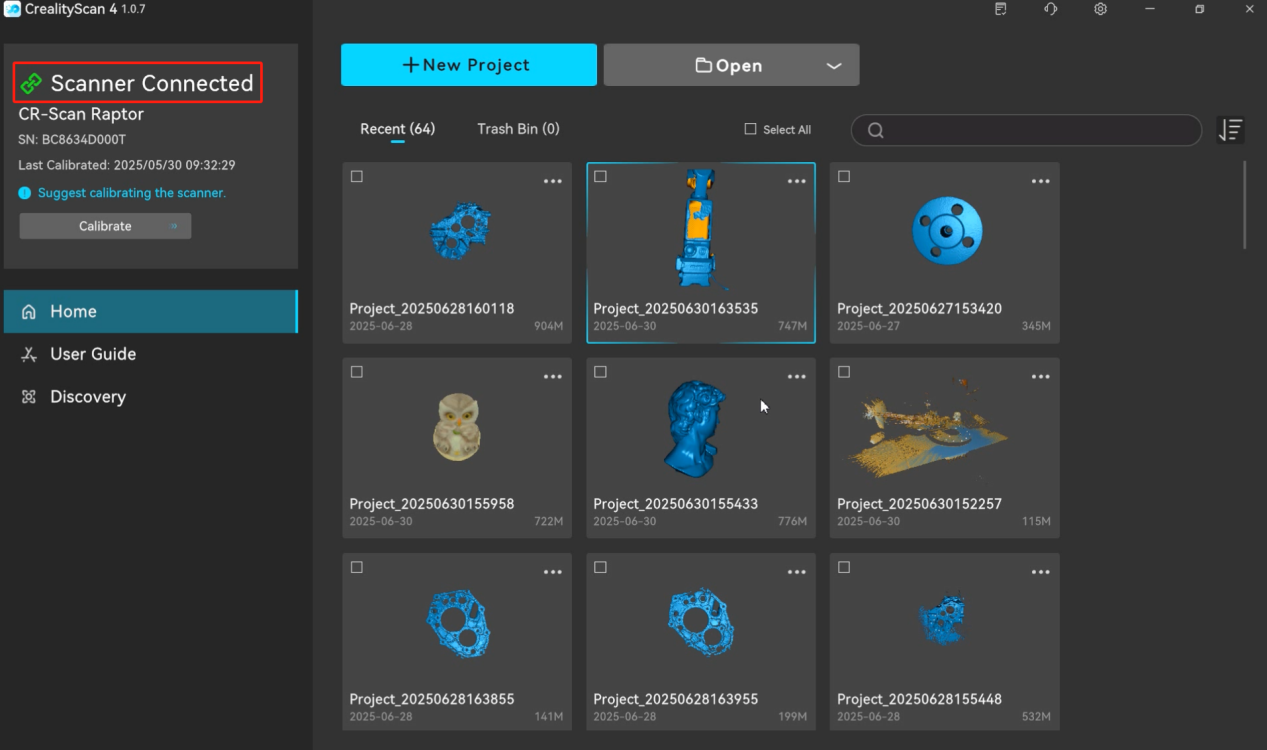
Task: Open the settings gear in title bar
Action: (x=1100, y=9)
